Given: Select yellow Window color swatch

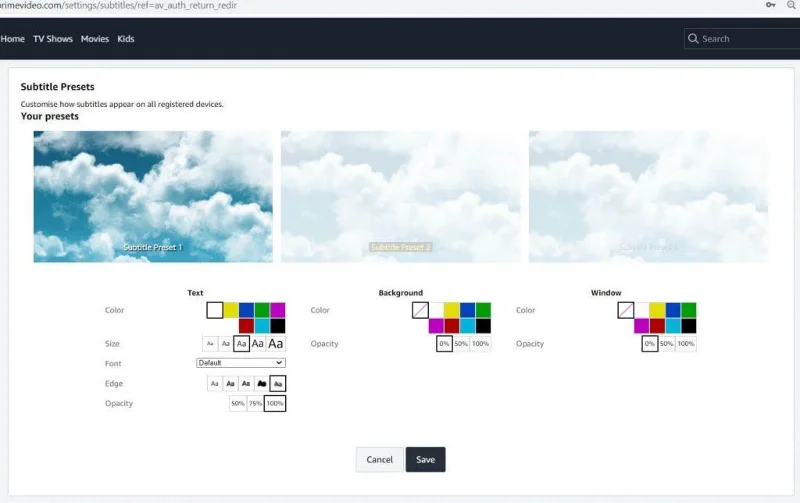Looking at the screenshot, I should coord(658,310).
